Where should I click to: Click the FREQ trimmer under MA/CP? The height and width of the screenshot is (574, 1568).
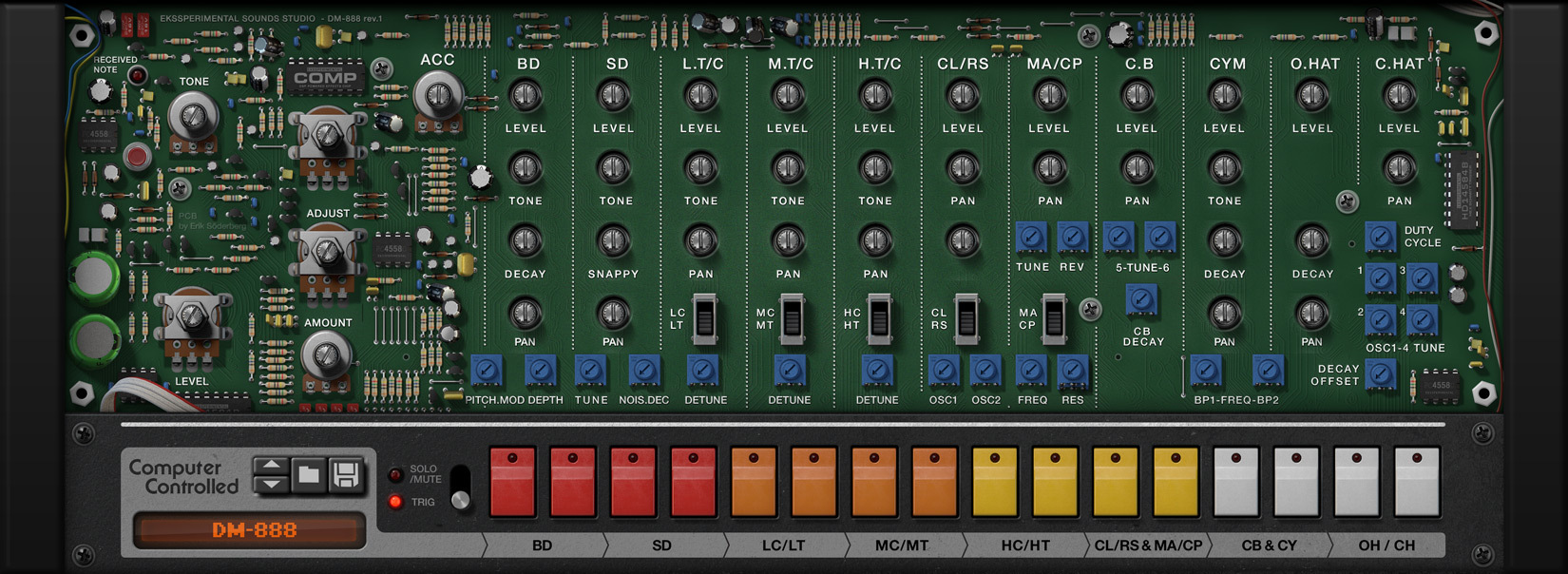[1031, 371]
